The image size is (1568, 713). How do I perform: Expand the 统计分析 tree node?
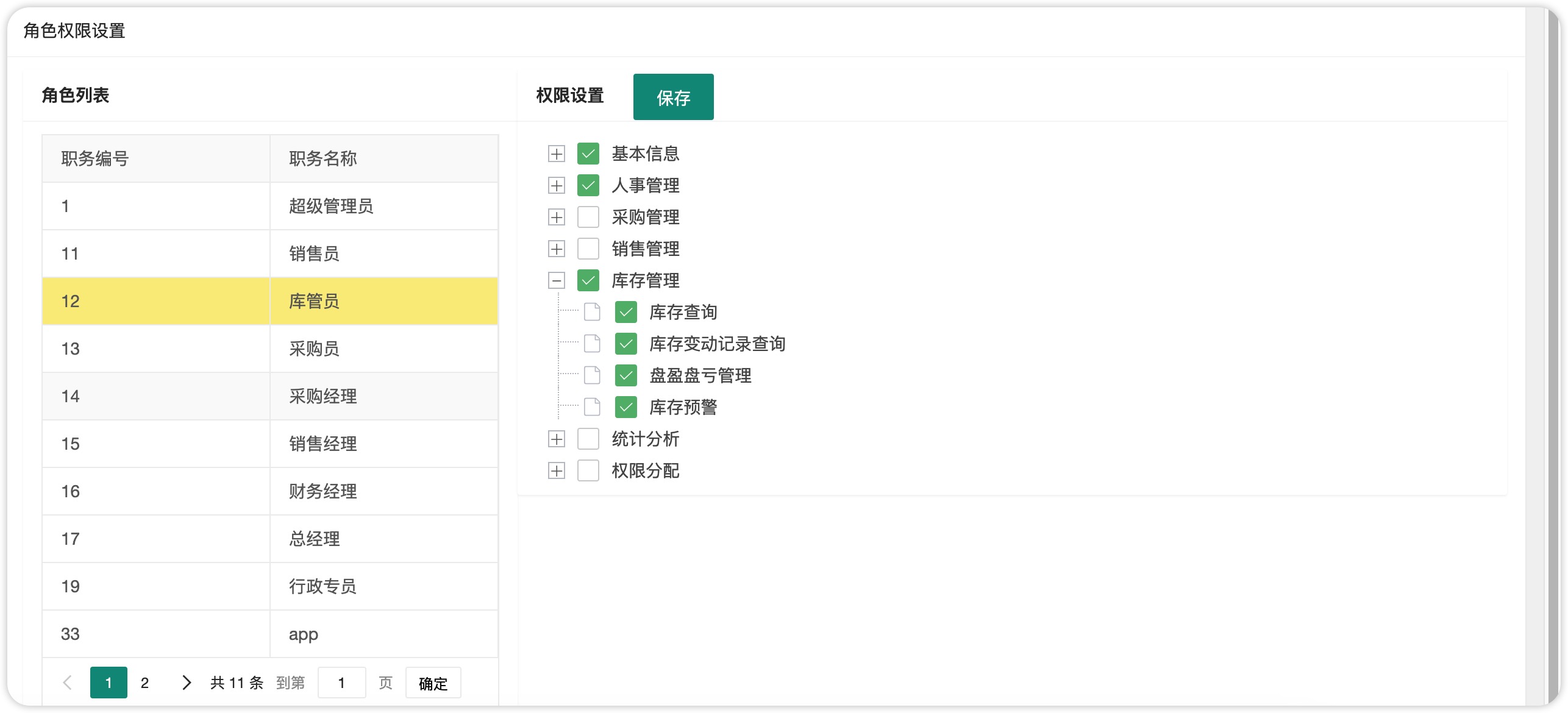(557, 439)
